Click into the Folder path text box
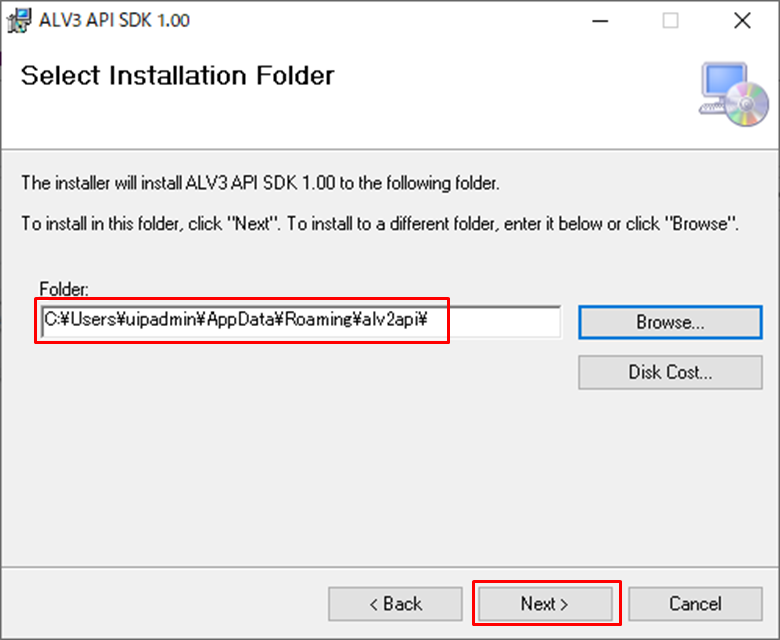780x640 pixels. 300,321
